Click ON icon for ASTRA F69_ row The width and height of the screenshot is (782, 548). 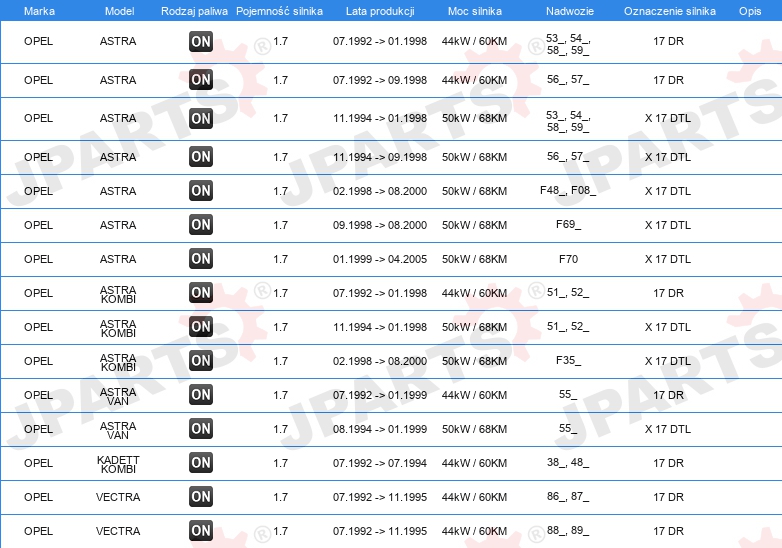(x=201, y=225)
